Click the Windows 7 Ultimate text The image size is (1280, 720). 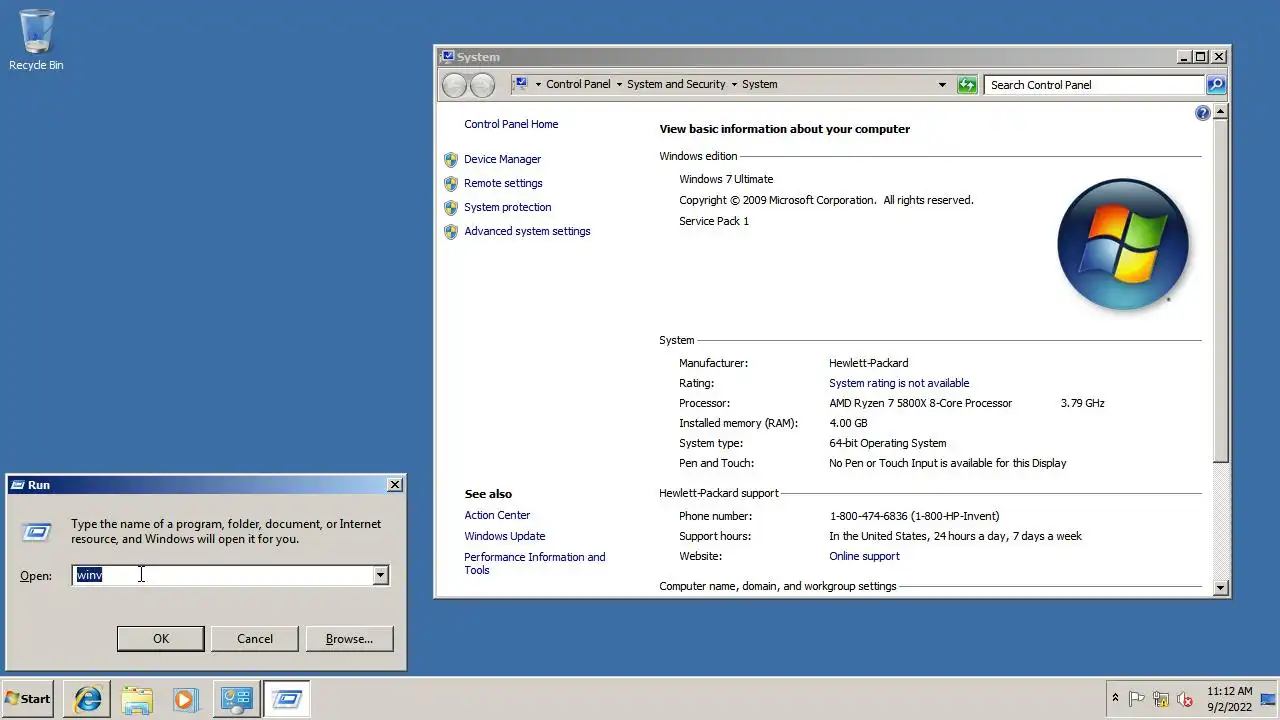726,179
